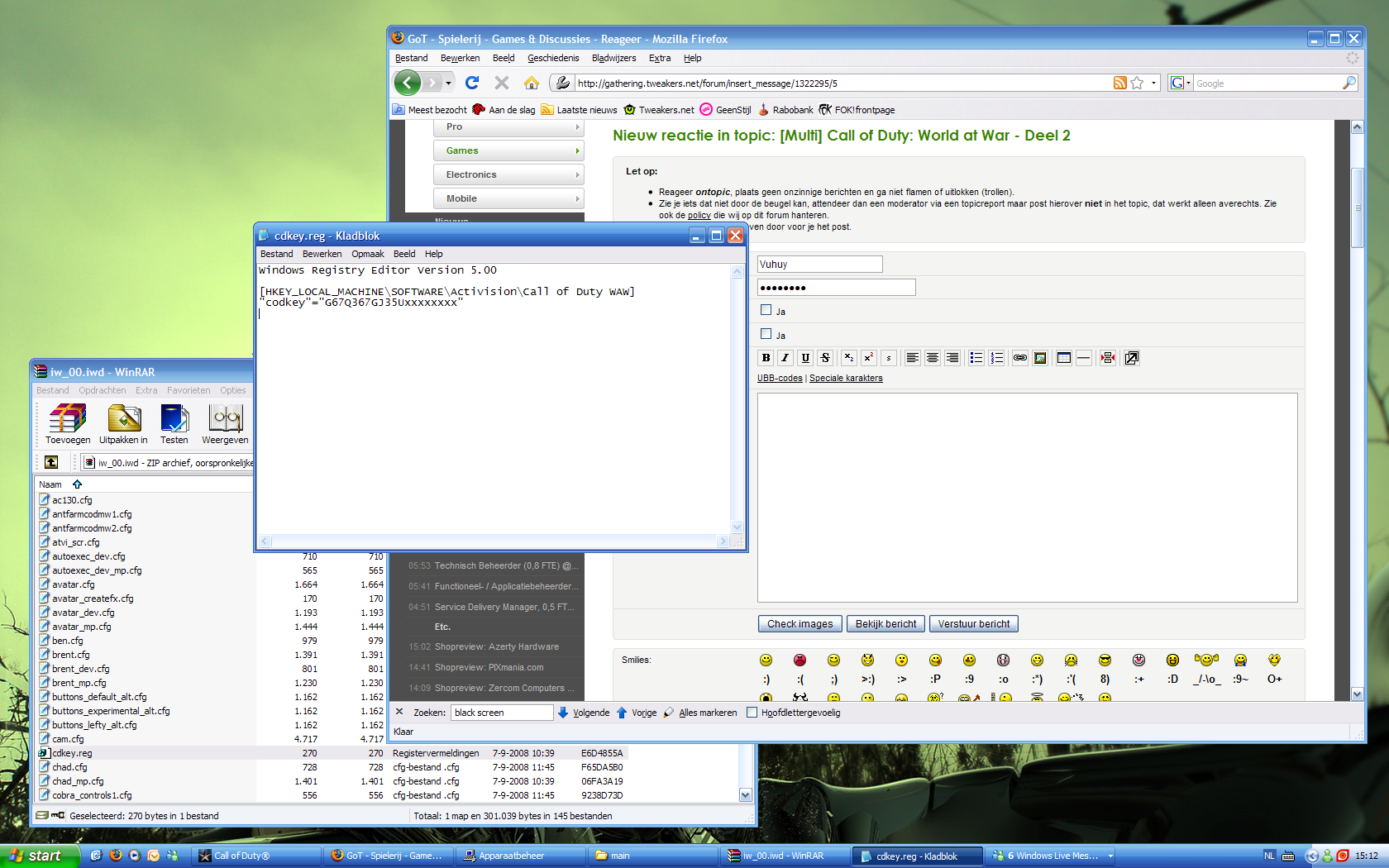Expand the Games sidebar menu
This screenshot has width=1389, height=868.
pyautogui.click(x=508, y=150)
